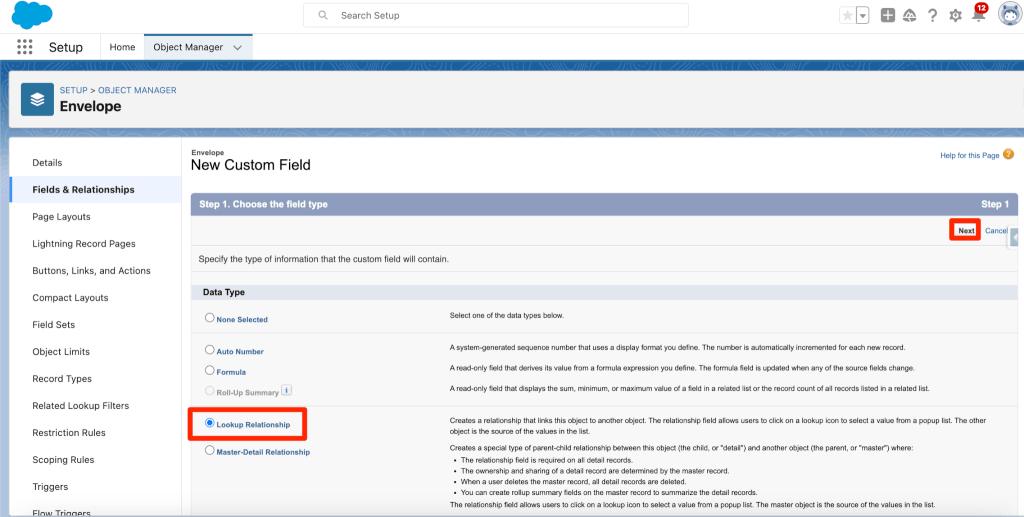
Task: Choose Master-Detail Relationship radio button
Action: click(210, 451)
